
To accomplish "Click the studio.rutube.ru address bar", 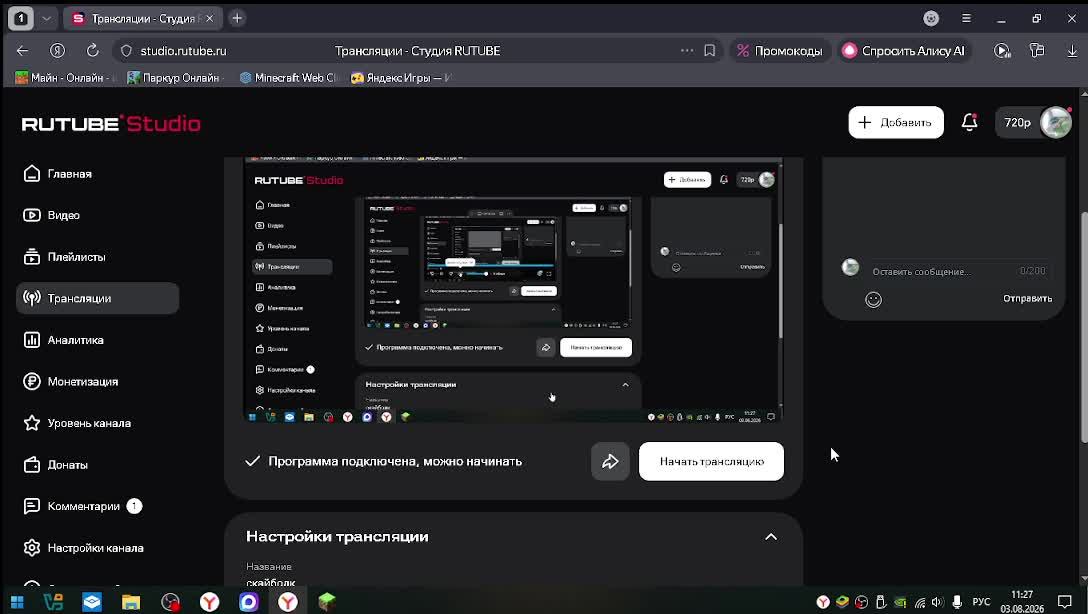I will click(x=183, y=51).
